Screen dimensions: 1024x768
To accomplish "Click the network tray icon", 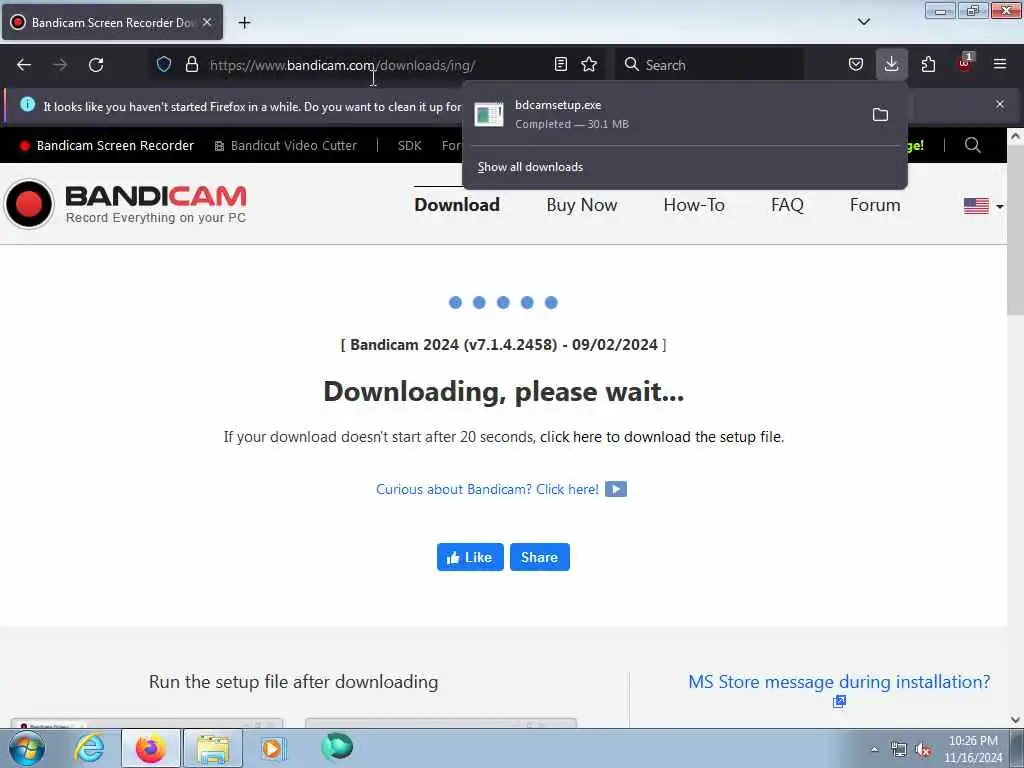I will click(x=899, y=750).
